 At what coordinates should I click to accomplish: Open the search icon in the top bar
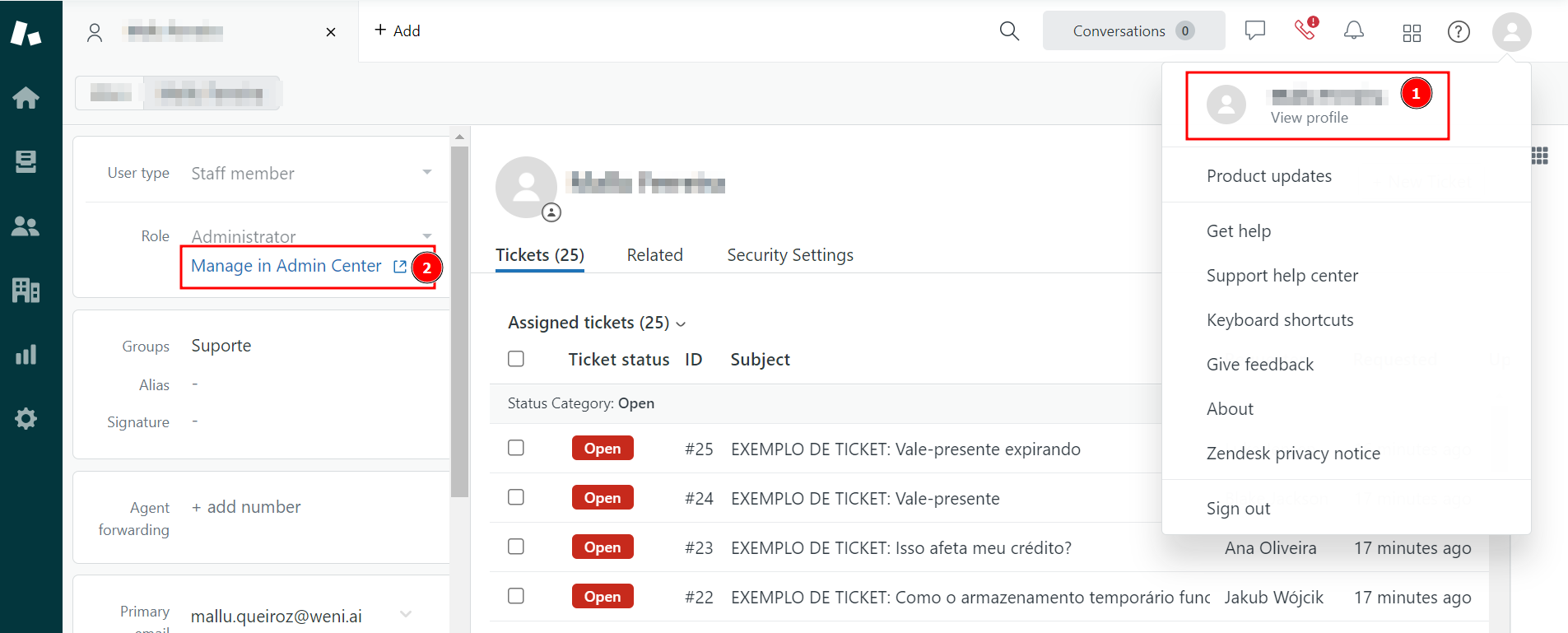pos(1009,30)
